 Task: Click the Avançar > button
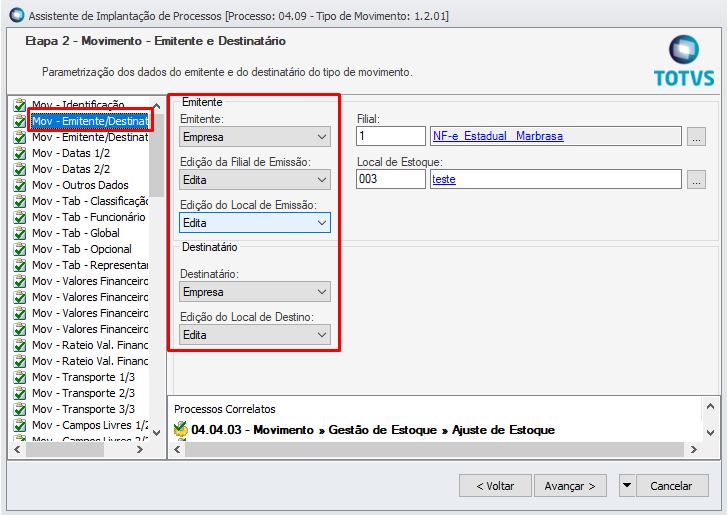[570, 486]
